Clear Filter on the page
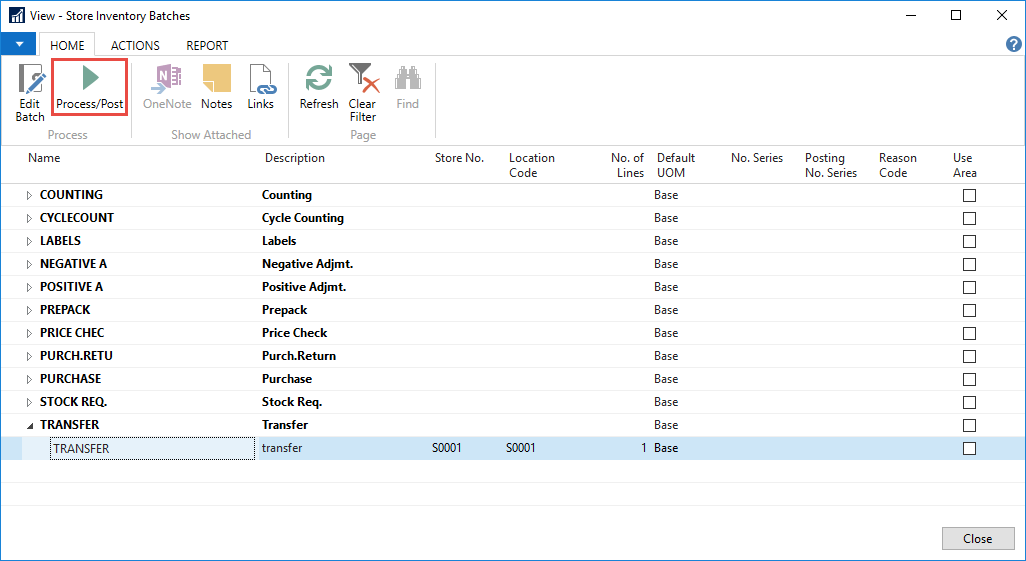 (x=362, y=90)
